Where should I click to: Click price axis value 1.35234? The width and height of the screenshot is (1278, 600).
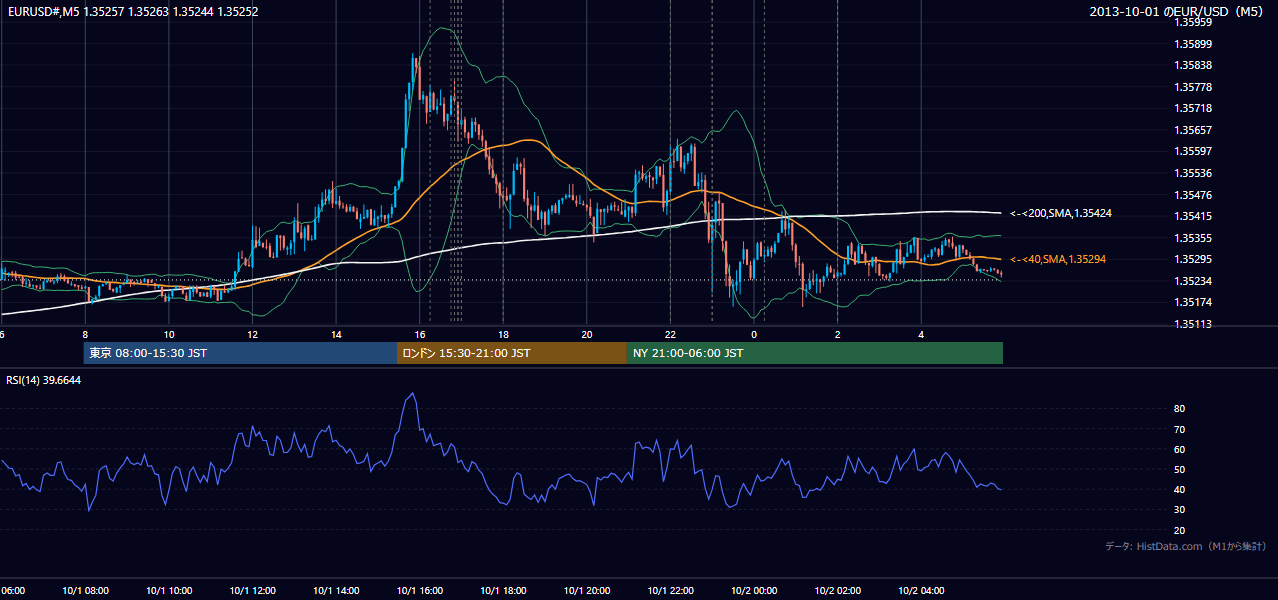click(x=1194, y=281)
